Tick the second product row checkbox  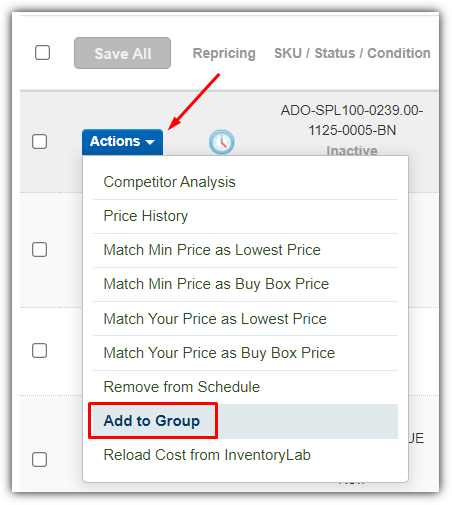point(39,249)
